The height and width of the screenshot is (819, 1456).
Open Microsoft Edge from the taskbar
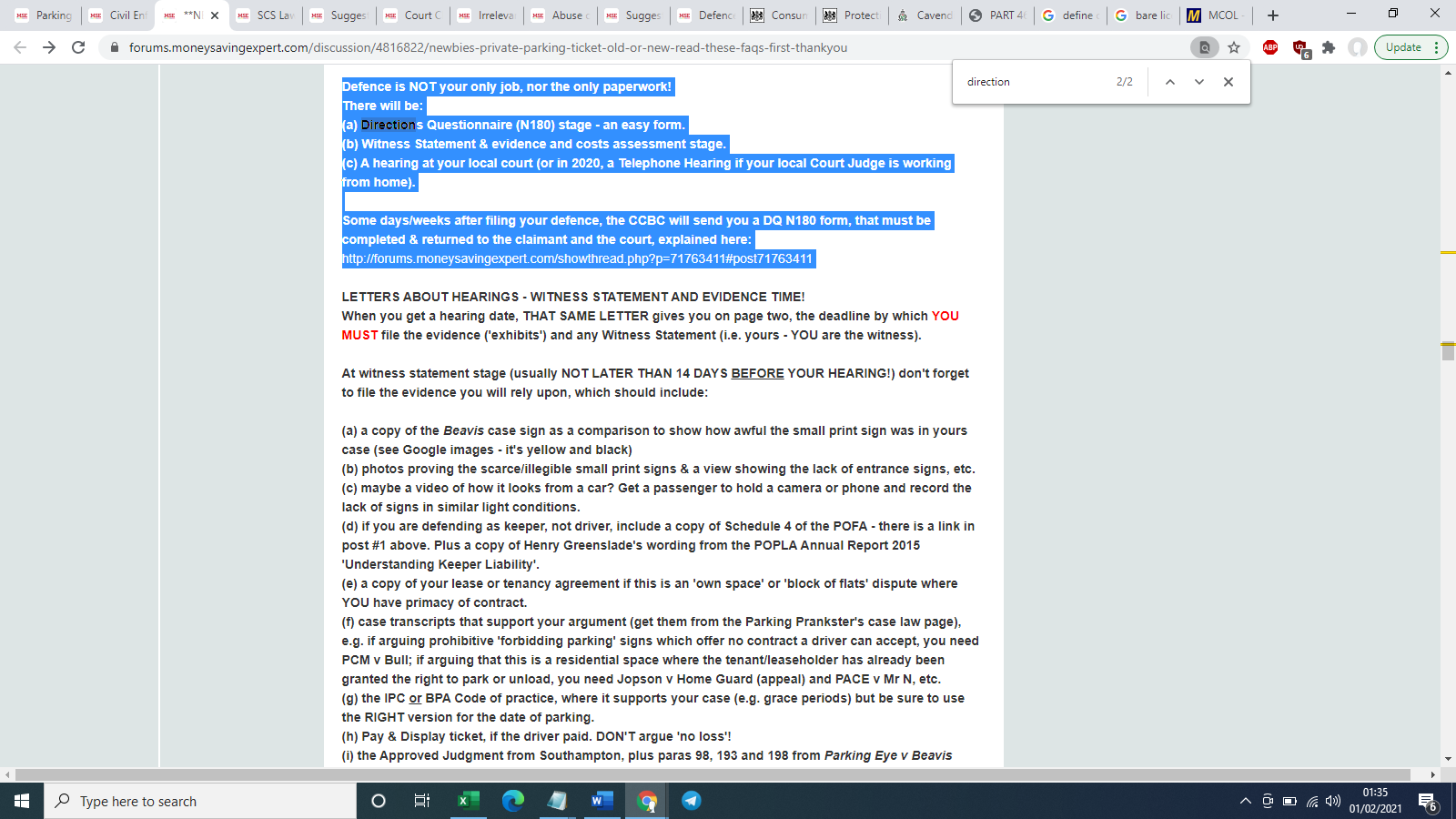coord(513,801)
